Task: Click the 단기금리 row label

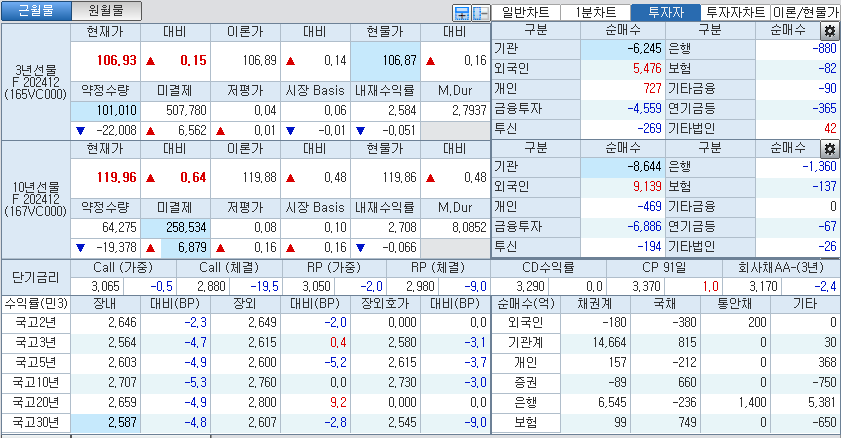Action: click(x=35, y=278)
